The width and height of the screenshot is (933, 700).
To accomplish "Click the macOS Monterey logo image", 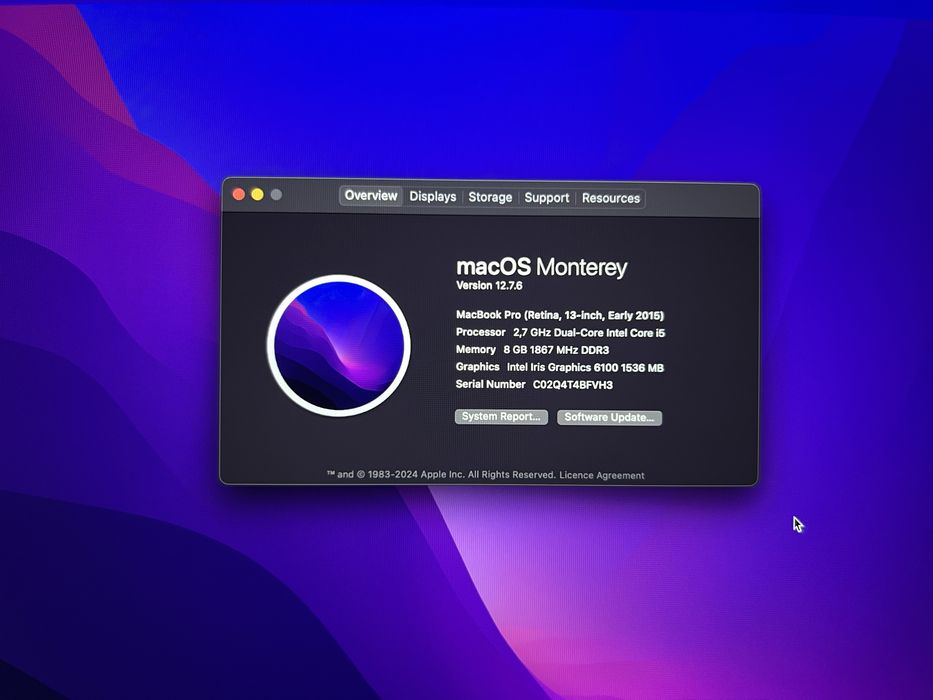I will tap(339, 345).
